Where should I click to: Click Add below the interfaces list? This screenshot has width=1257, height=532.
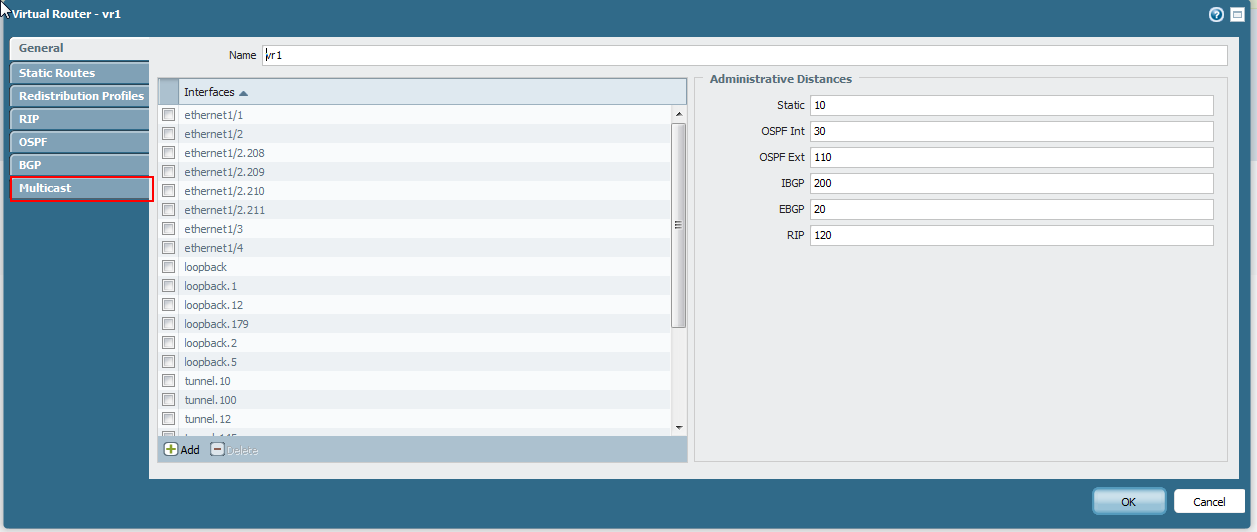click(182, 450)
